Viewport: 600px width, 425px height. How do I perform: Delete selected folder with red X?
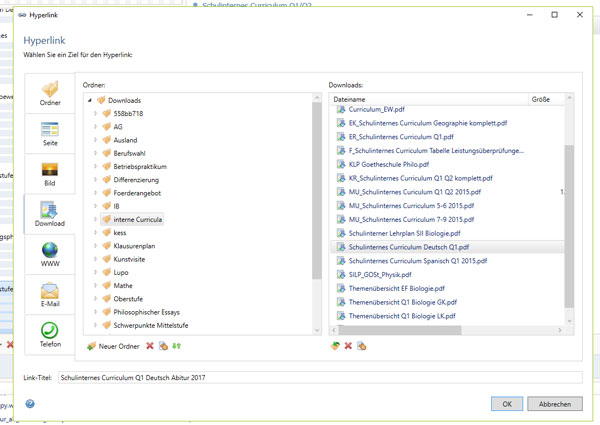tap(150, 346)
